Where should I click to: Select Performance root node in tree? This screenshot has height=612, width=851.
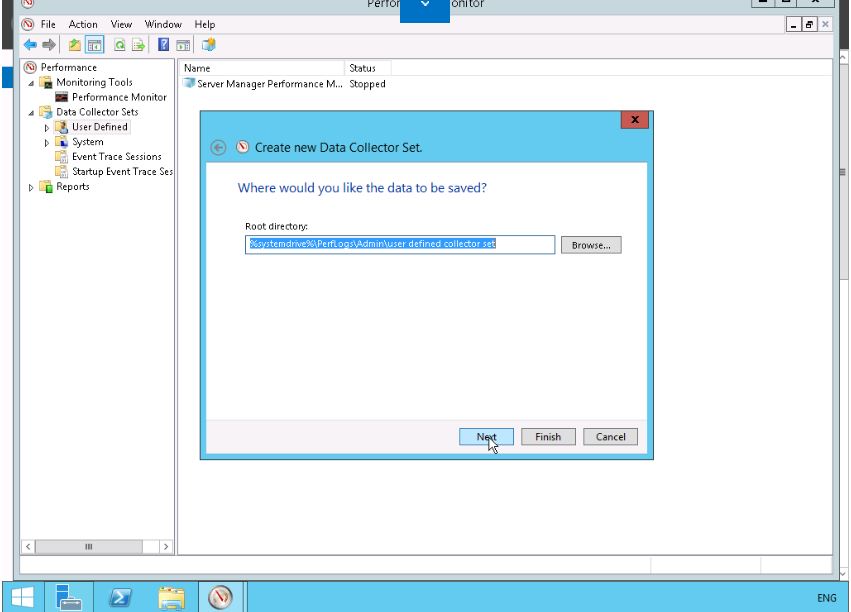[x=68, y=67]
